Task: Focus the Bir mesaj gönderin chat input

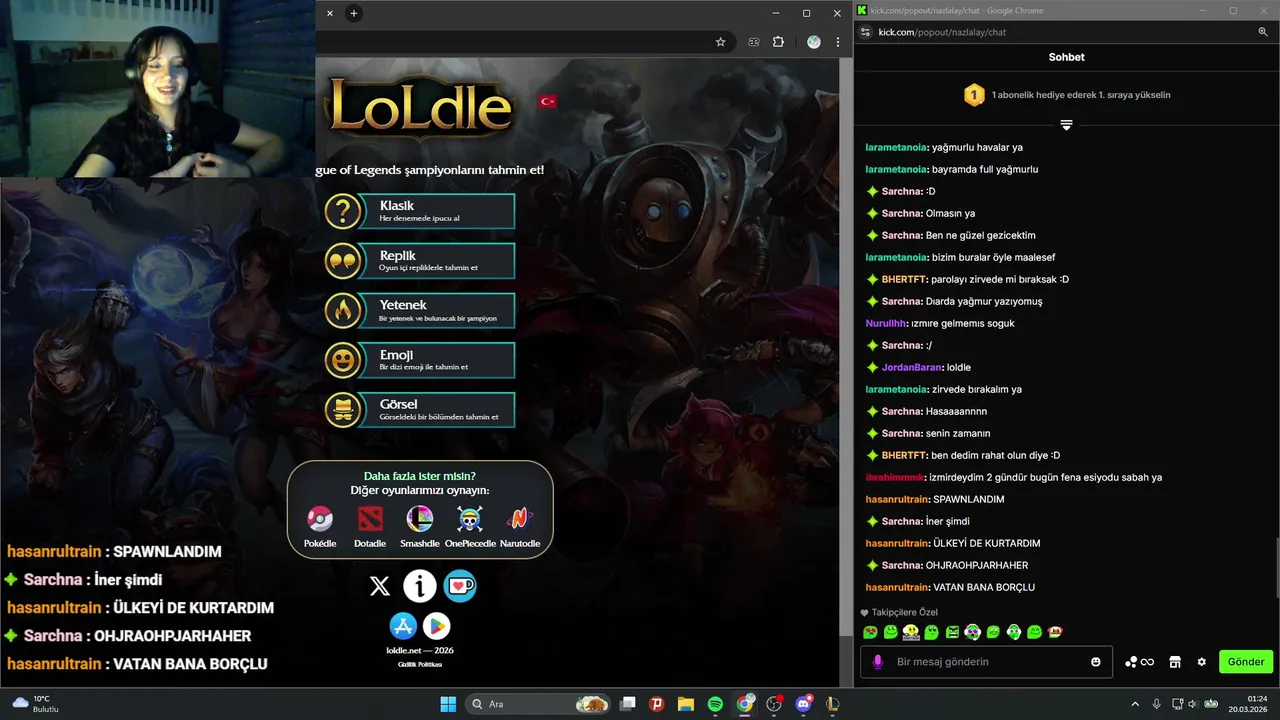Action: click(x=986, y=662)
